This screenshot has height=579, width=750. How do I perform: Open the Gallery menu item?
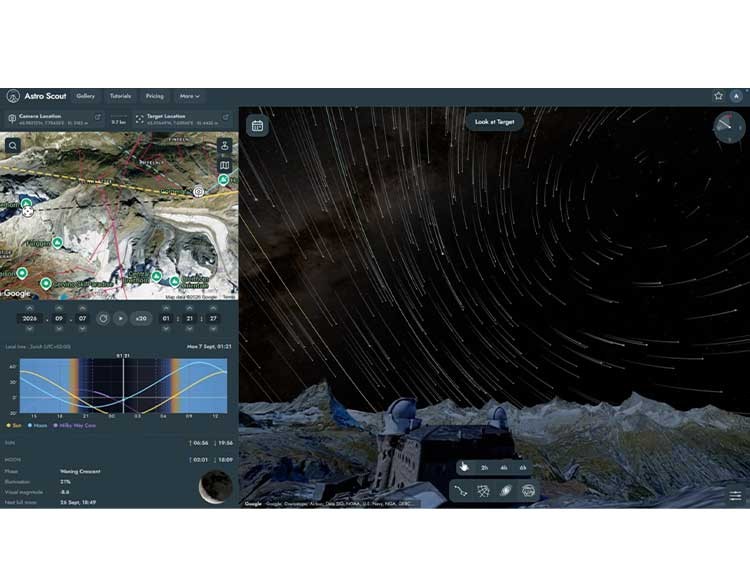pos(86,96)
